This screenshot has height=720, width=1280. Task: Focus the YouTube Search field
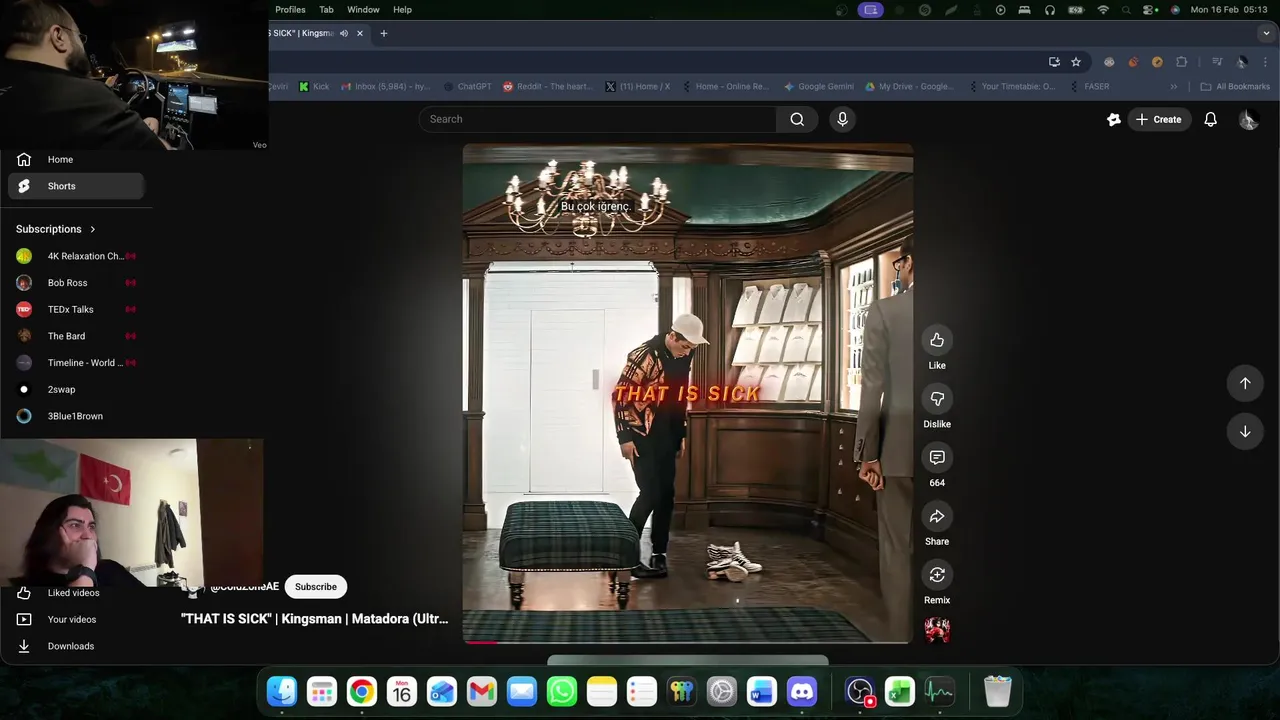coord(598,119)
